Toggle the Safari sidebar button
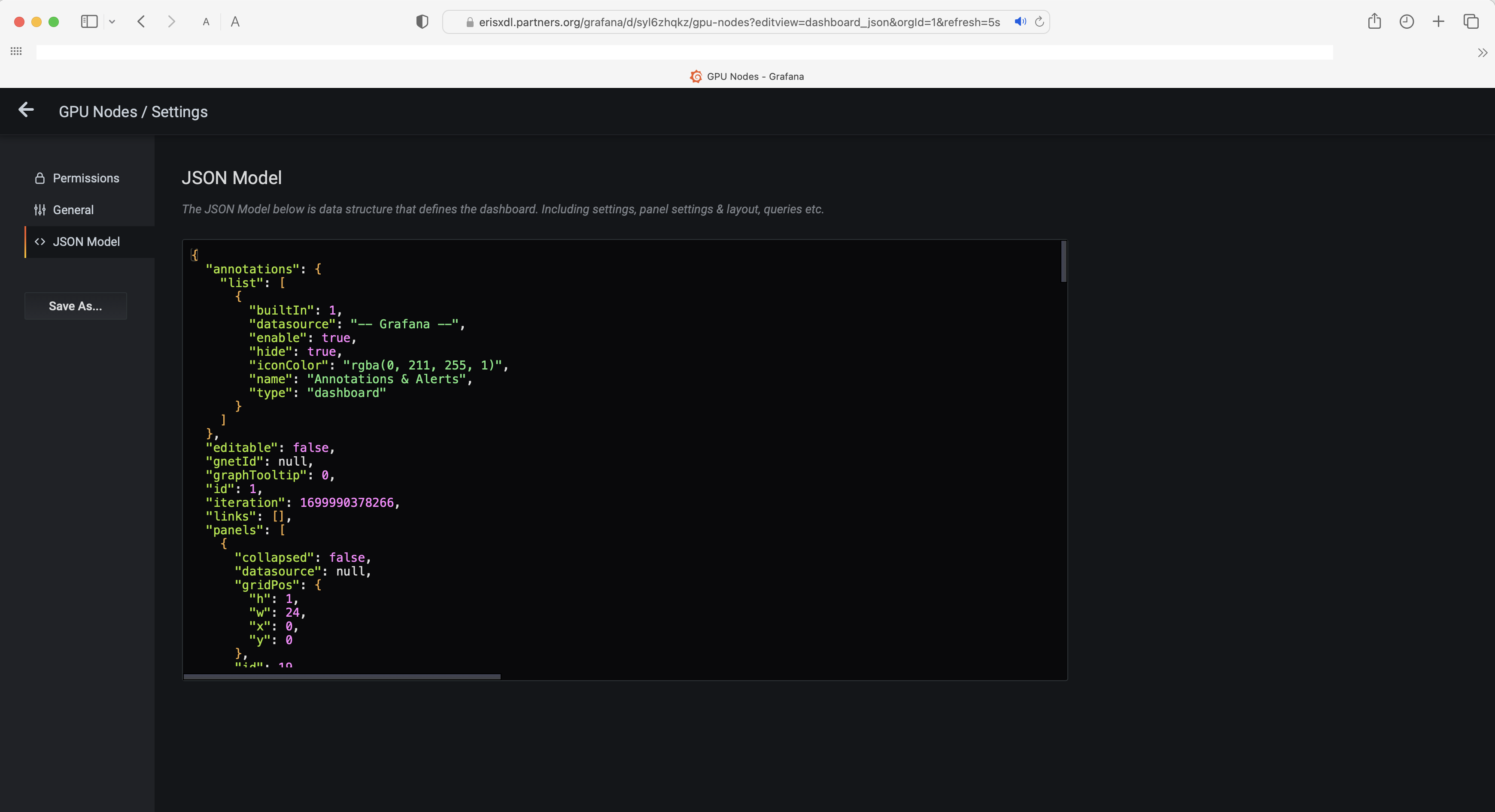This screenshot has width=1495, height=812. click(89, 22)
